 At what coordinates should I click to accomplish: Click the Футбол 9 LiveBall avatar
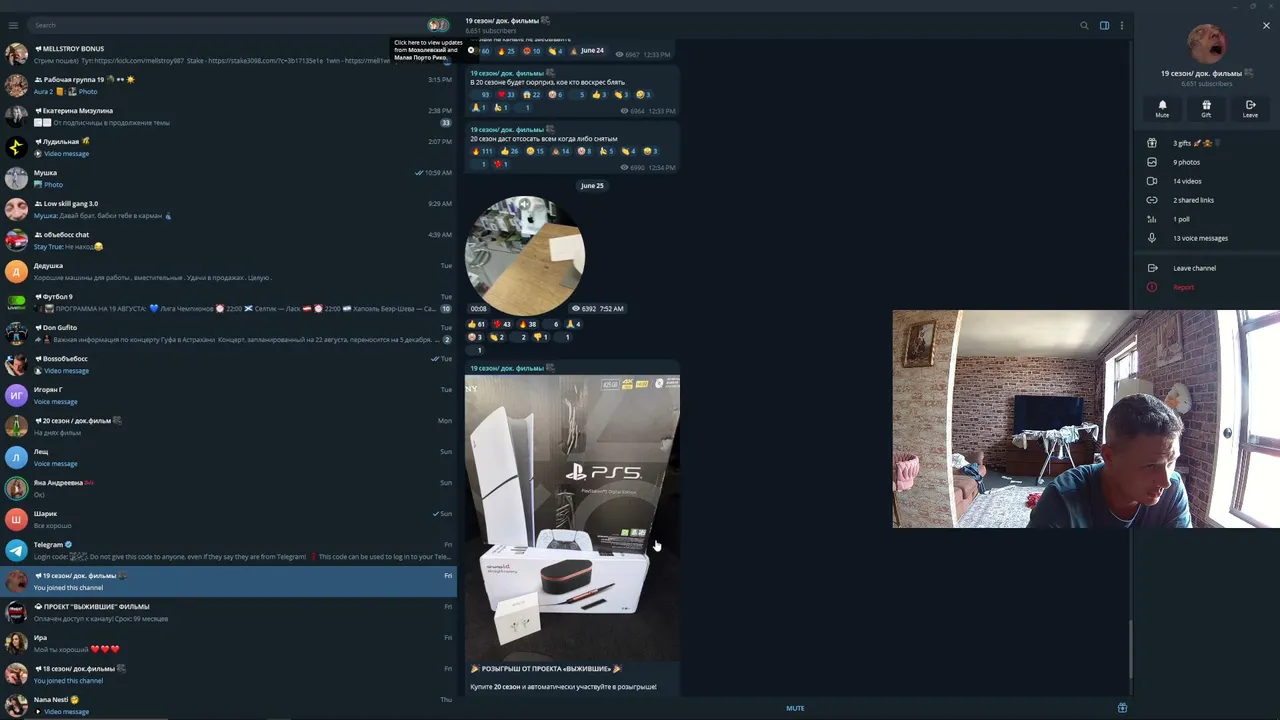16,302
